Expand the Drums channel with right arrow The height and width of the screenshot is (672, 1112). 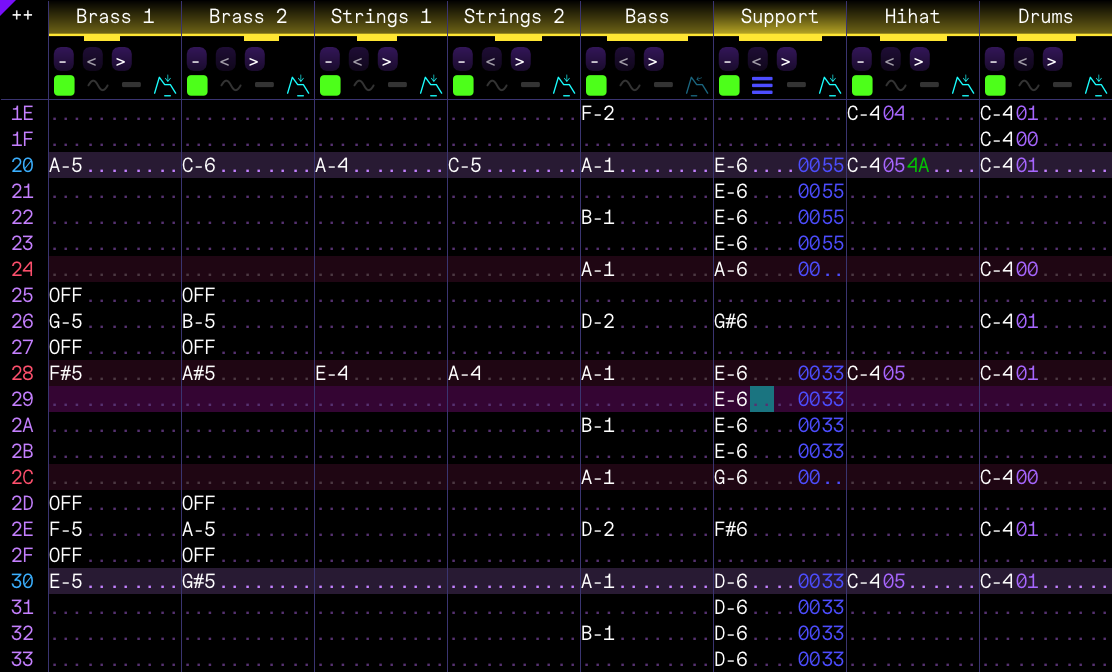pos(1052,60)
